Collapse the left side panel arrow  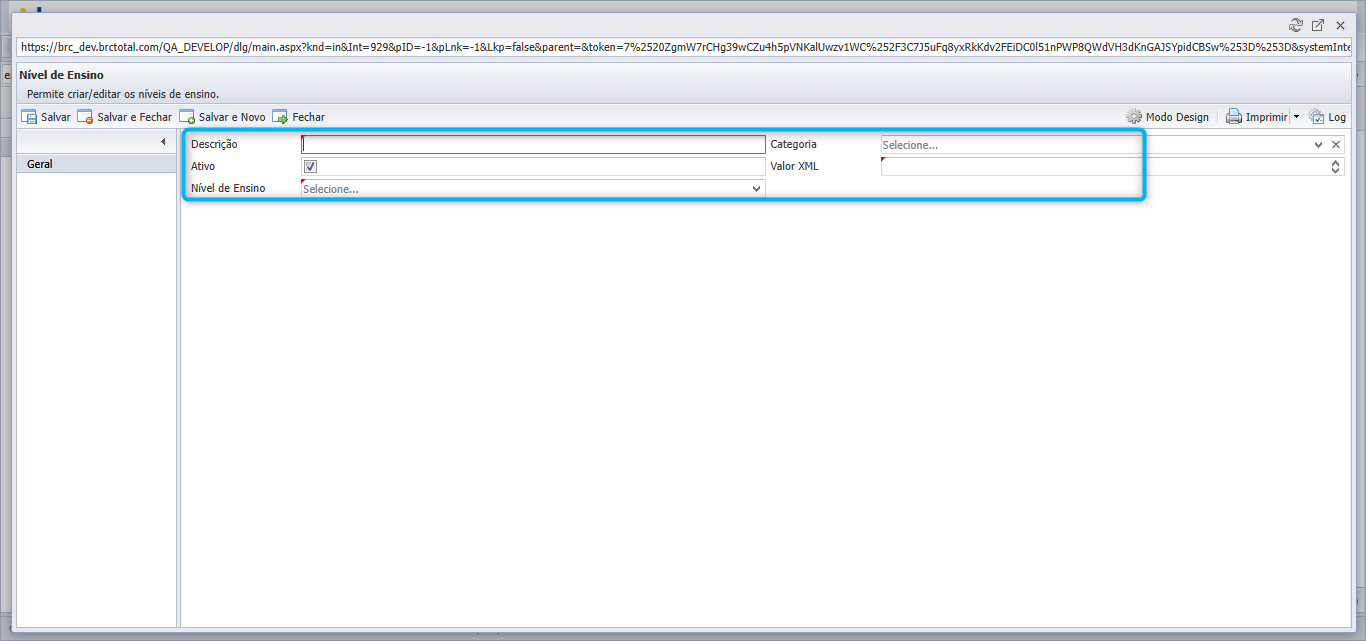[x=163, y=142]
